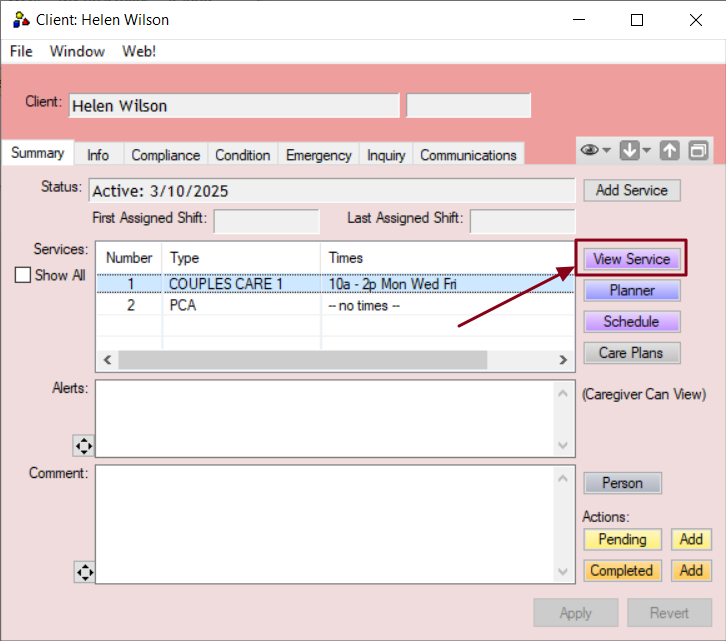Switch to the Communications tab
Viewport: 726px width, 641px height.
(x=468, y=155)
